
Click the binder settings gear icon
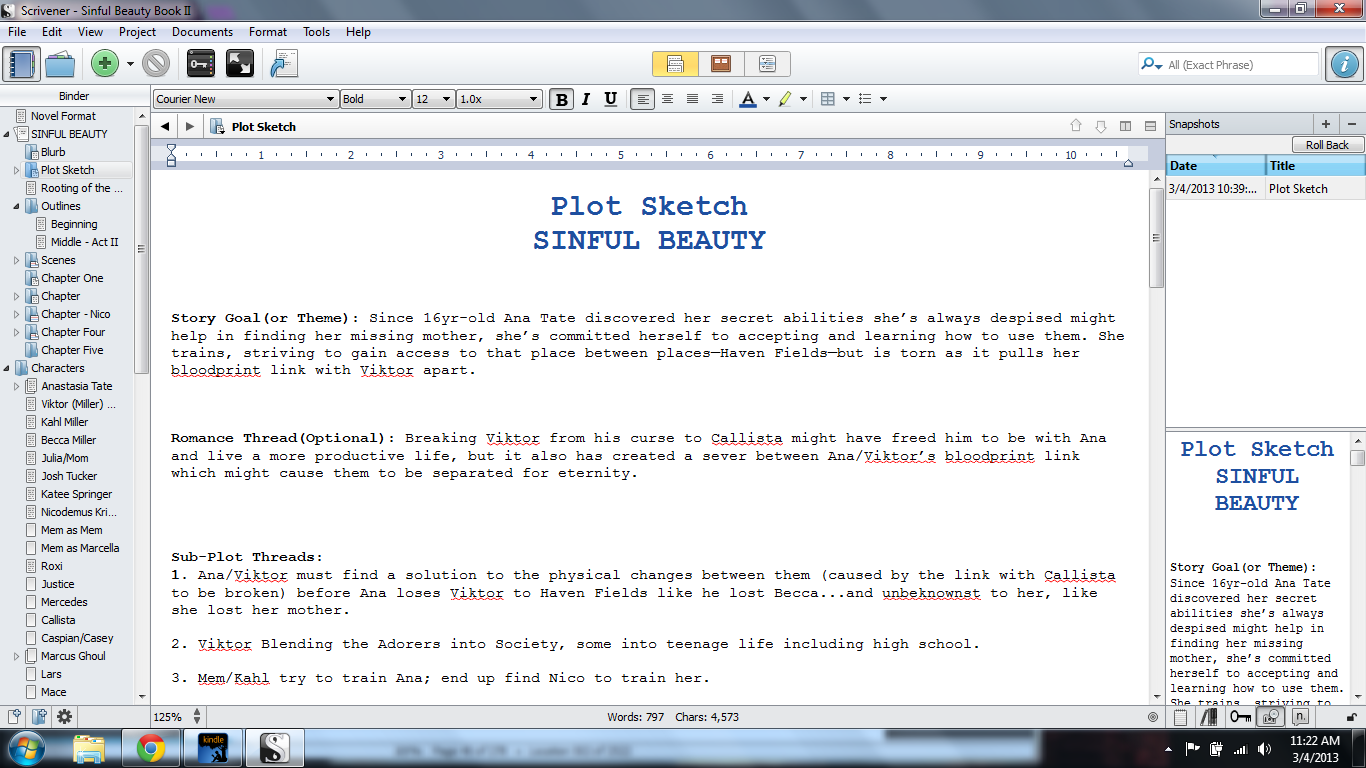65,716
